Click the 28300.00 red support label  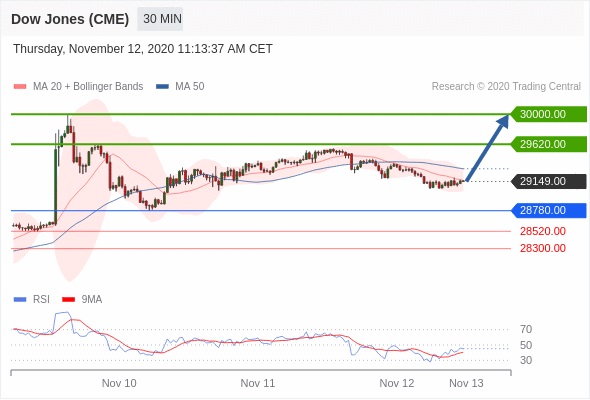[x=543, y=248]
